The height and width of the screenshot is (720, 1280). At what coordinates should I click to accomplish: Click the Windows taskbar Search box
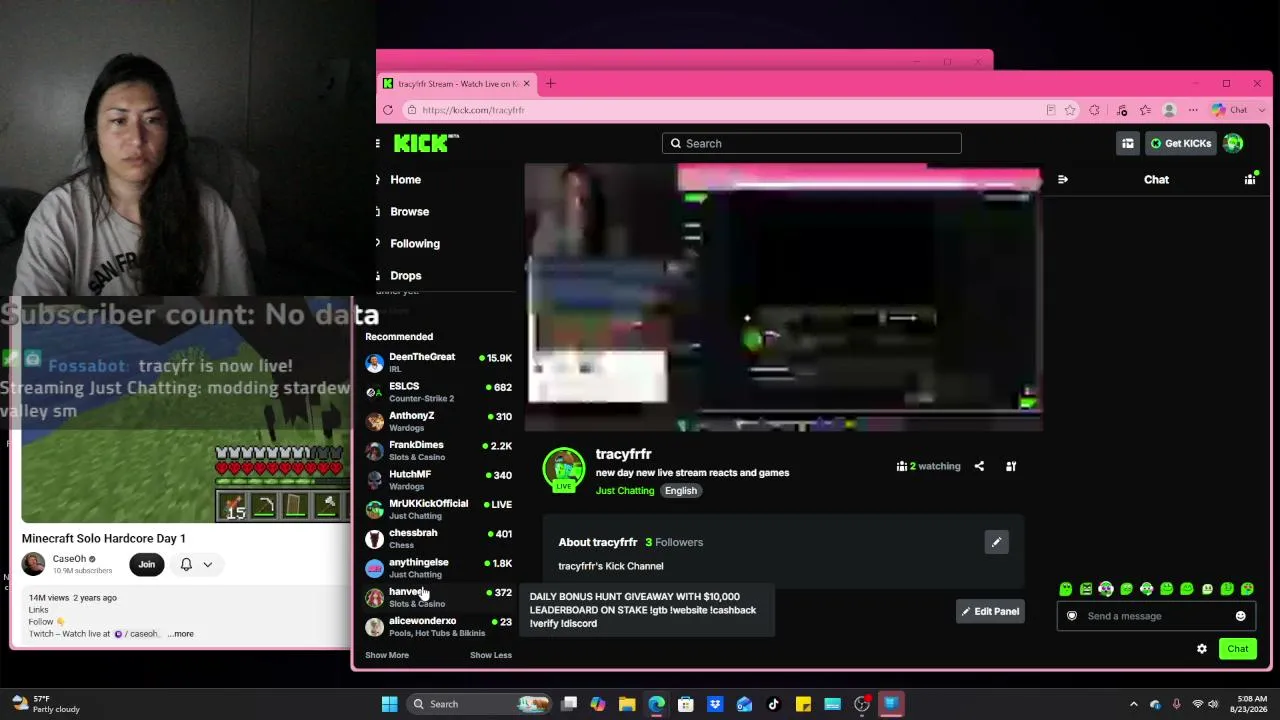point(480,704)
